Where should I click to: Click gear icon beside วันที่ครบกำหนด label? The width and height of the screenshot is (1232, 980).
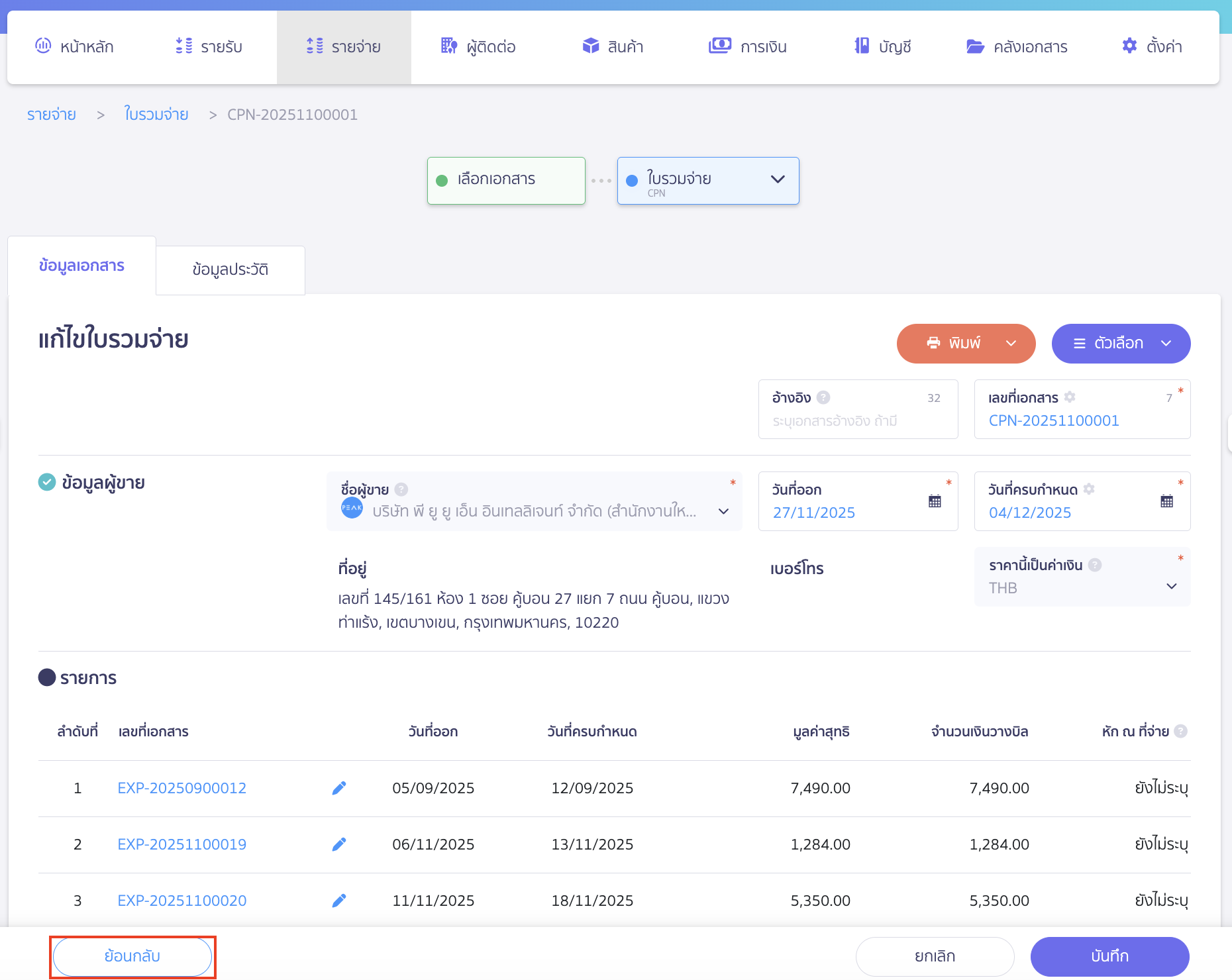1089,489
